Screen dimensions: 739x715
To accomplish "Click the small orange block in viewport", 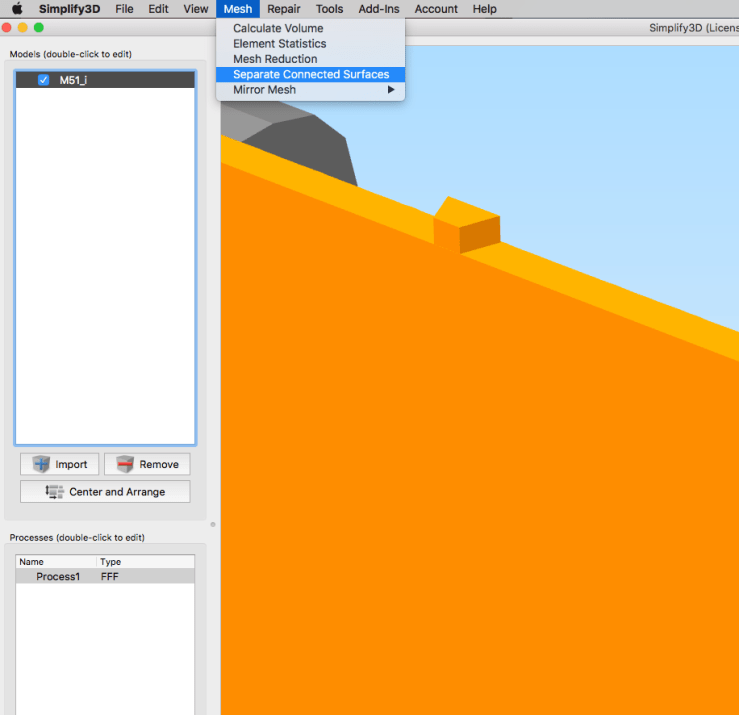I will (468, 225).
